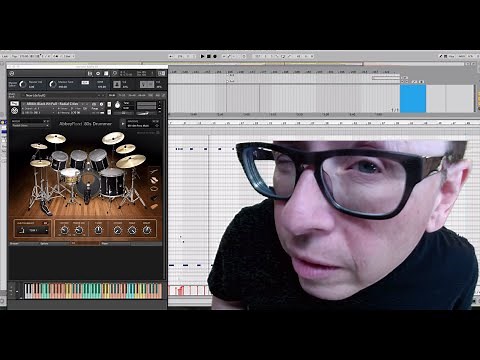Open the Mixer preset Radial Drive dropdown
This screenshot has height=360, width=480.
30,125
